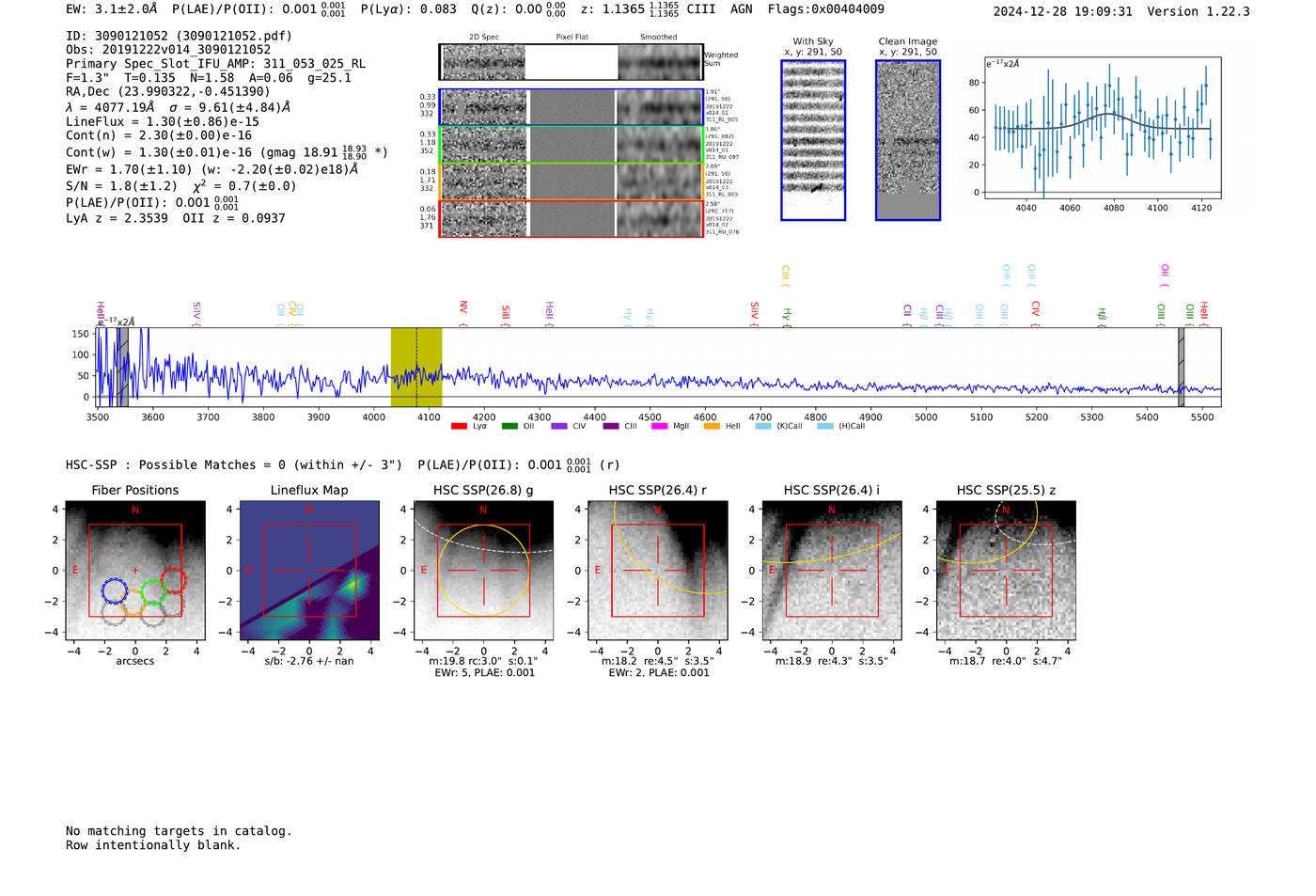Open the HSC SSP(26.4) r image
The height and width of the screenshot is (896, 1316).
(x=658, y=571)
